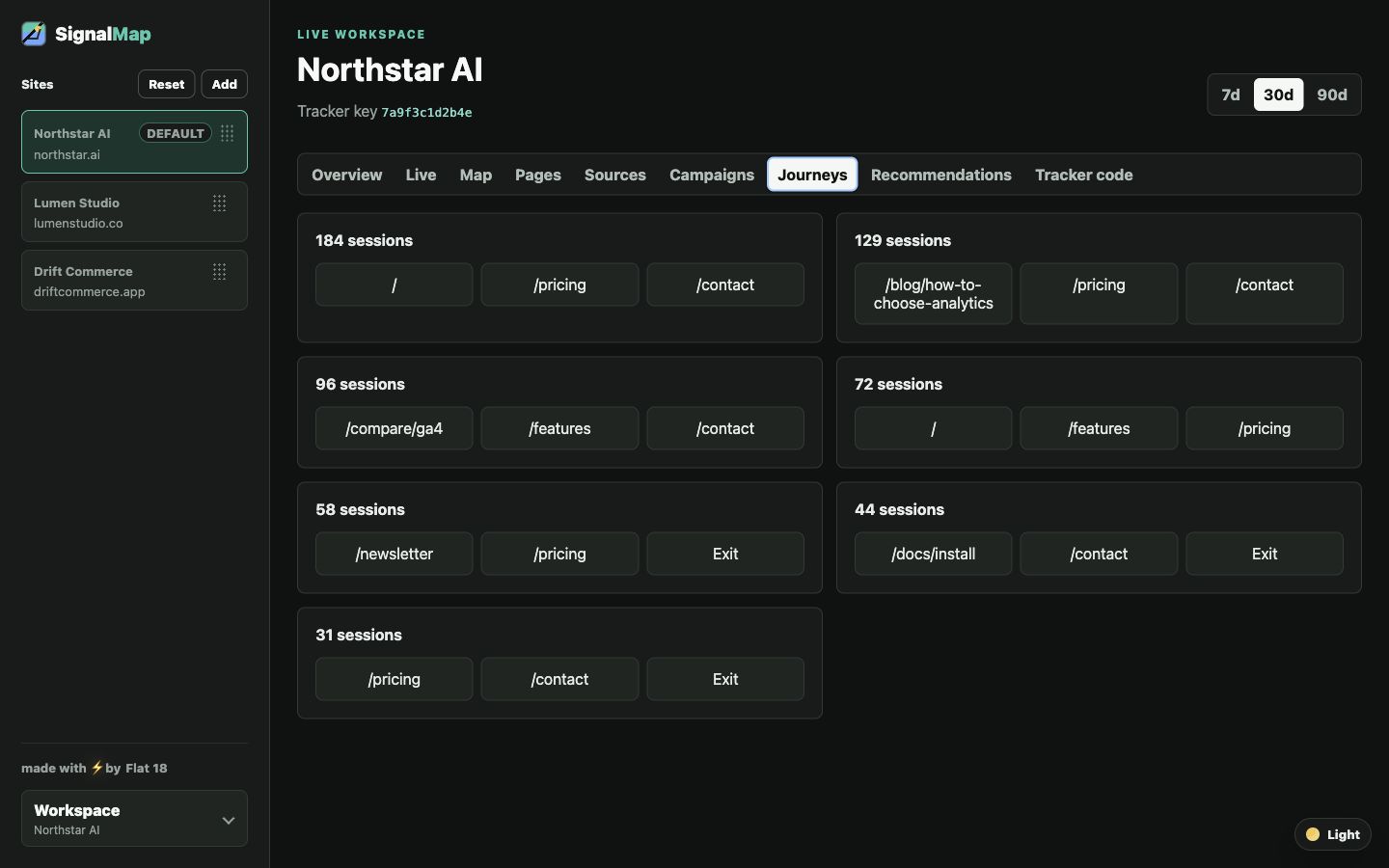The width and height of the screenshot is (1389, 868).
Task: Click /pricing in the 129 sessions journey
Action: (x=1099, y=294)
